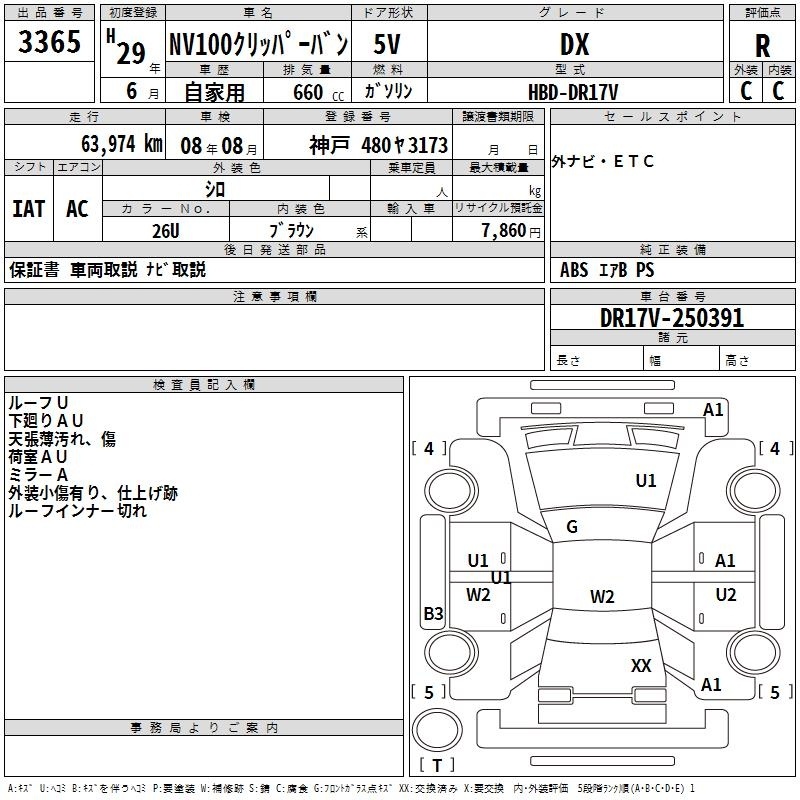Click the lot number 3365
This screenshot has width=800, height=800.
[x=50, y=43]
